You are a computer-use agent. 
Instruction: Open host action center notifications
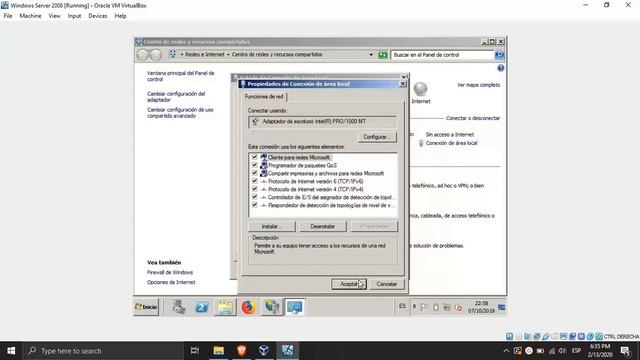point(625,351)
